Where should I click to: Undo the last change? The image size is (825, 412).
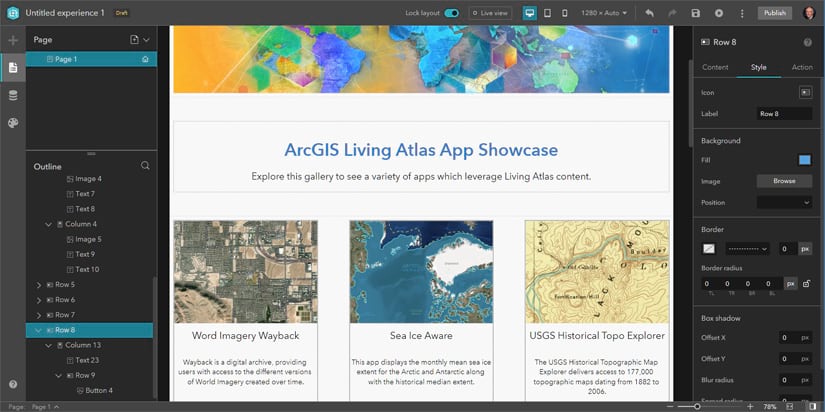pos(649,13)
